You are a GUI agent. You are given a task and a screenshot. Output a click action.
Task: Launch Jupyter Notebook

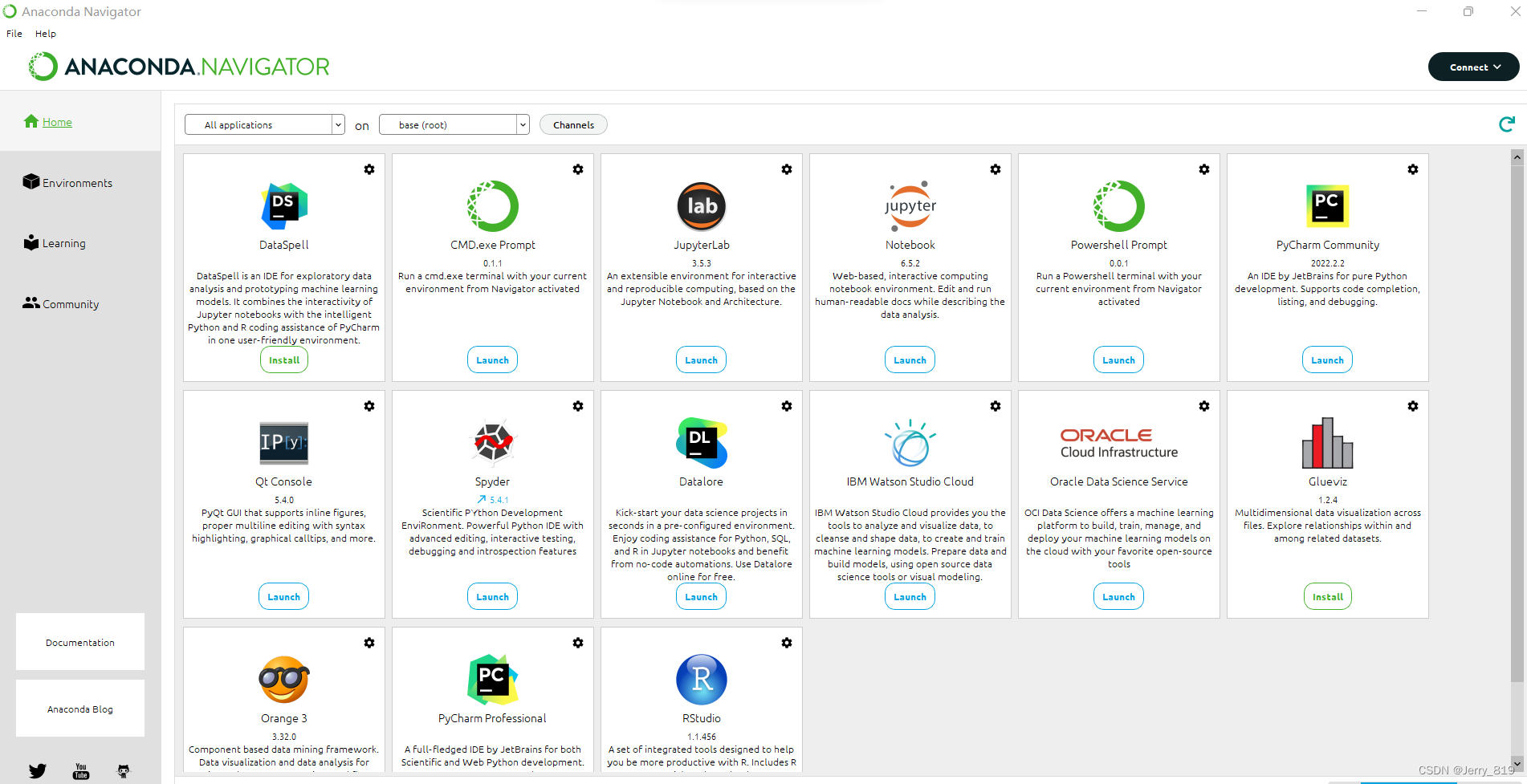coord(910,360)
